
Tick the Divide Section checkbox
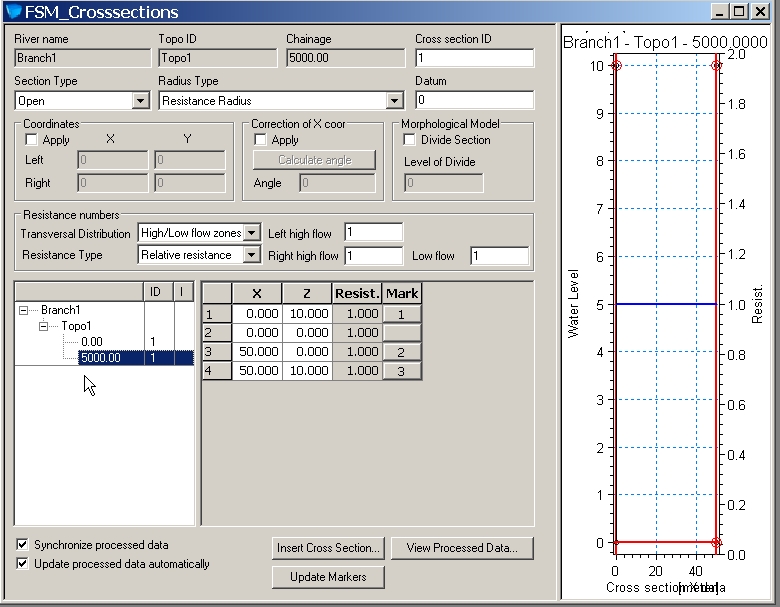click(x=409, y=140)
